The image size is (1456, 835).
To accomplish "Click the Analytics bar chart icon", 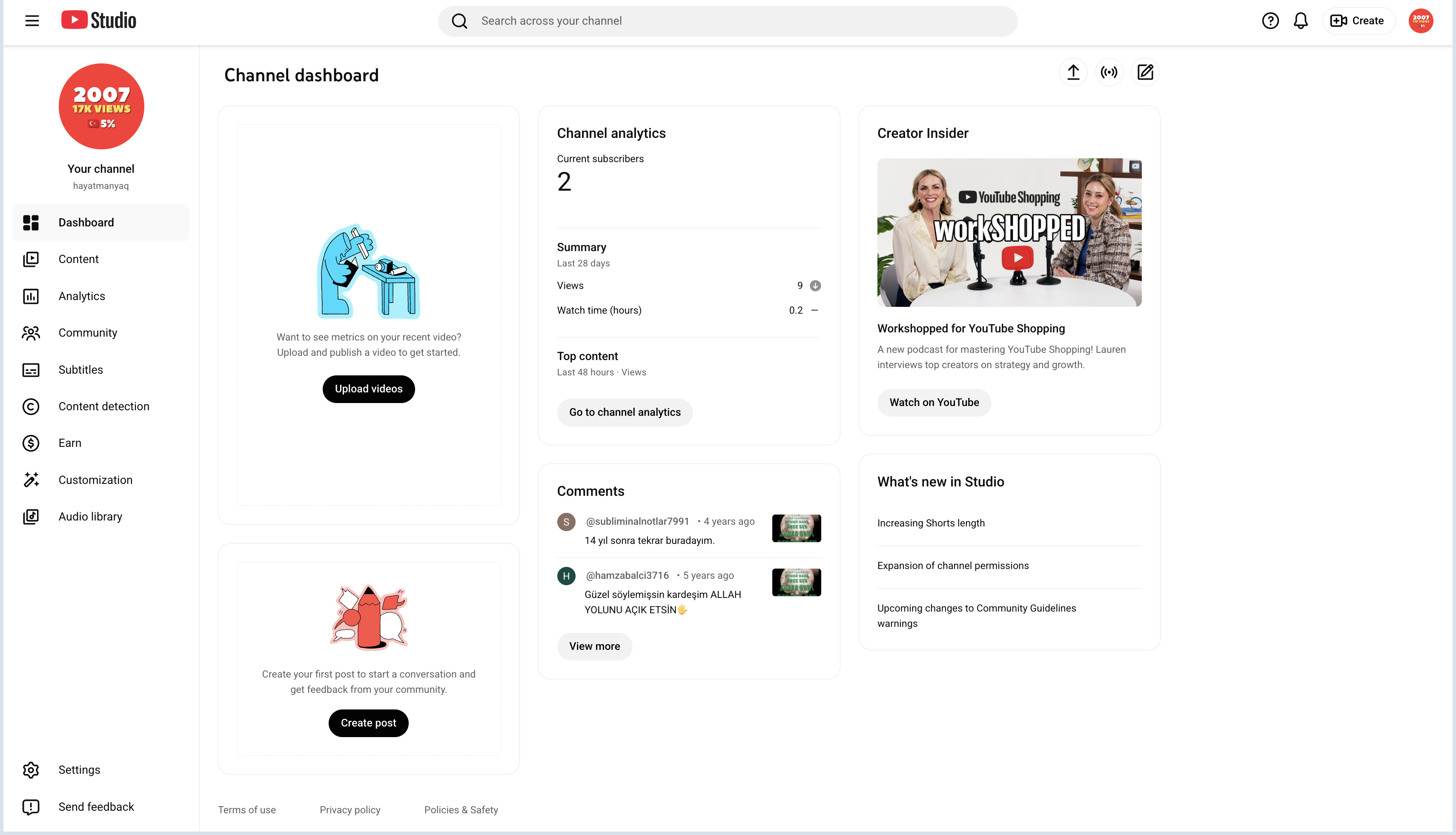I will pyautogui.click(x=31, y=296).
